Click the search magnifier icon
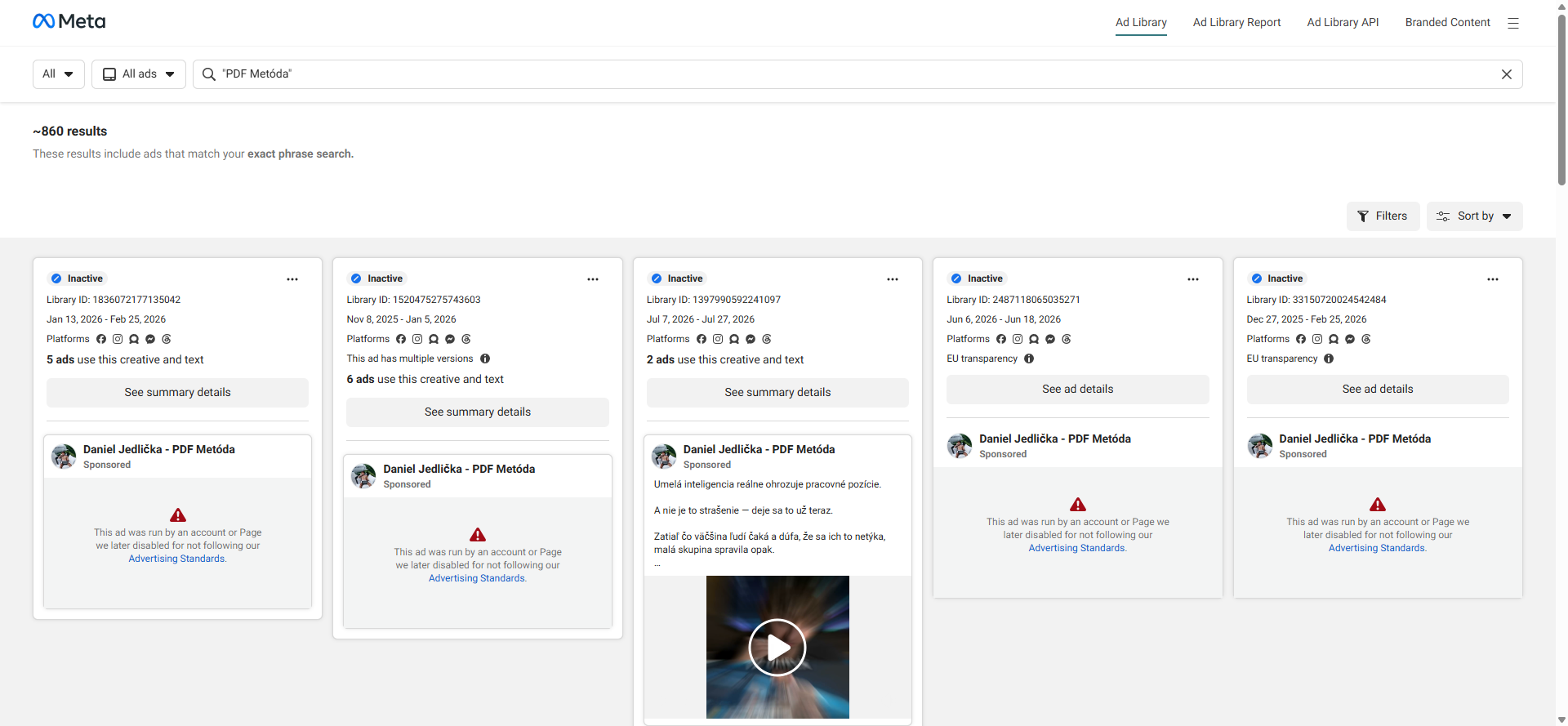The height and width of the screenshot is (726, 1568). tap(209, 74)
